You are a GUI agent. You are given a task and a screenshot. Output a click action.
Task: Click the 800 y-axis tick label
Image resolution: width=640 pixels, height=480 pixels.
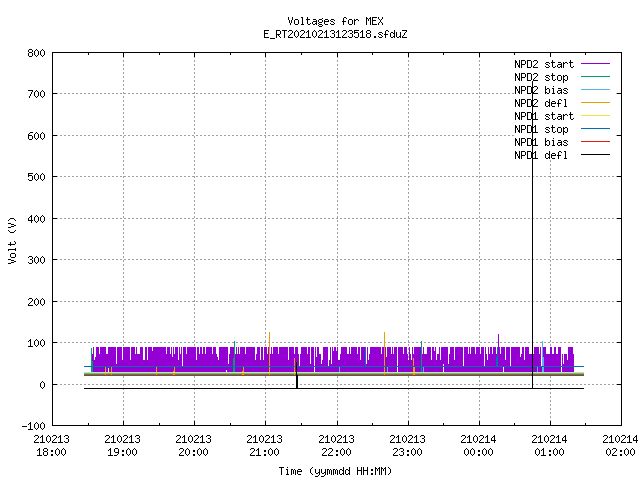coord(36,53)
